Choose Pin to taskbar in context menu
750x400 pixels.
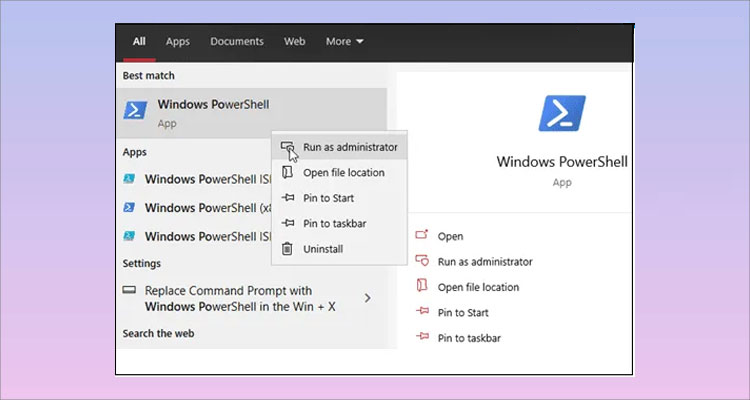click(339, 223)
